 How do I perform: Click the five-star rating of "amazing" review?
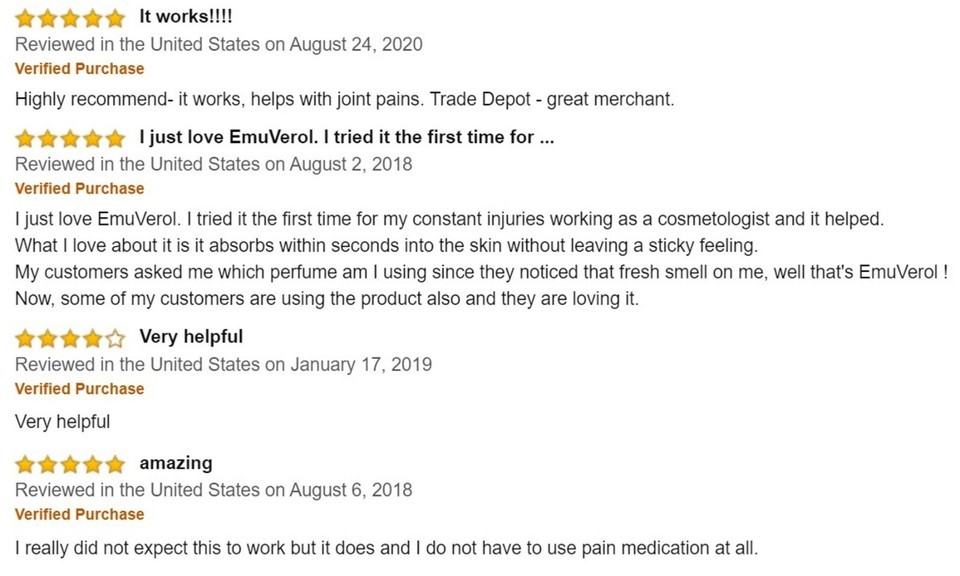[70, 464]
